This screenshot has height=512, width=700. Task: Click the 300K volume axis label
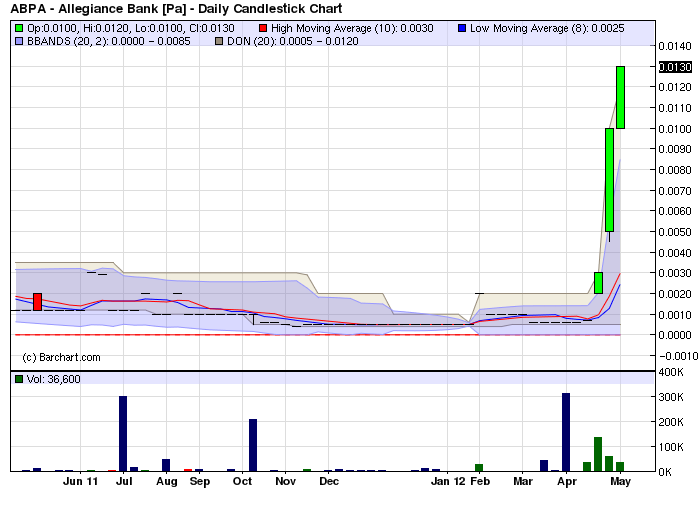(671, 397)
